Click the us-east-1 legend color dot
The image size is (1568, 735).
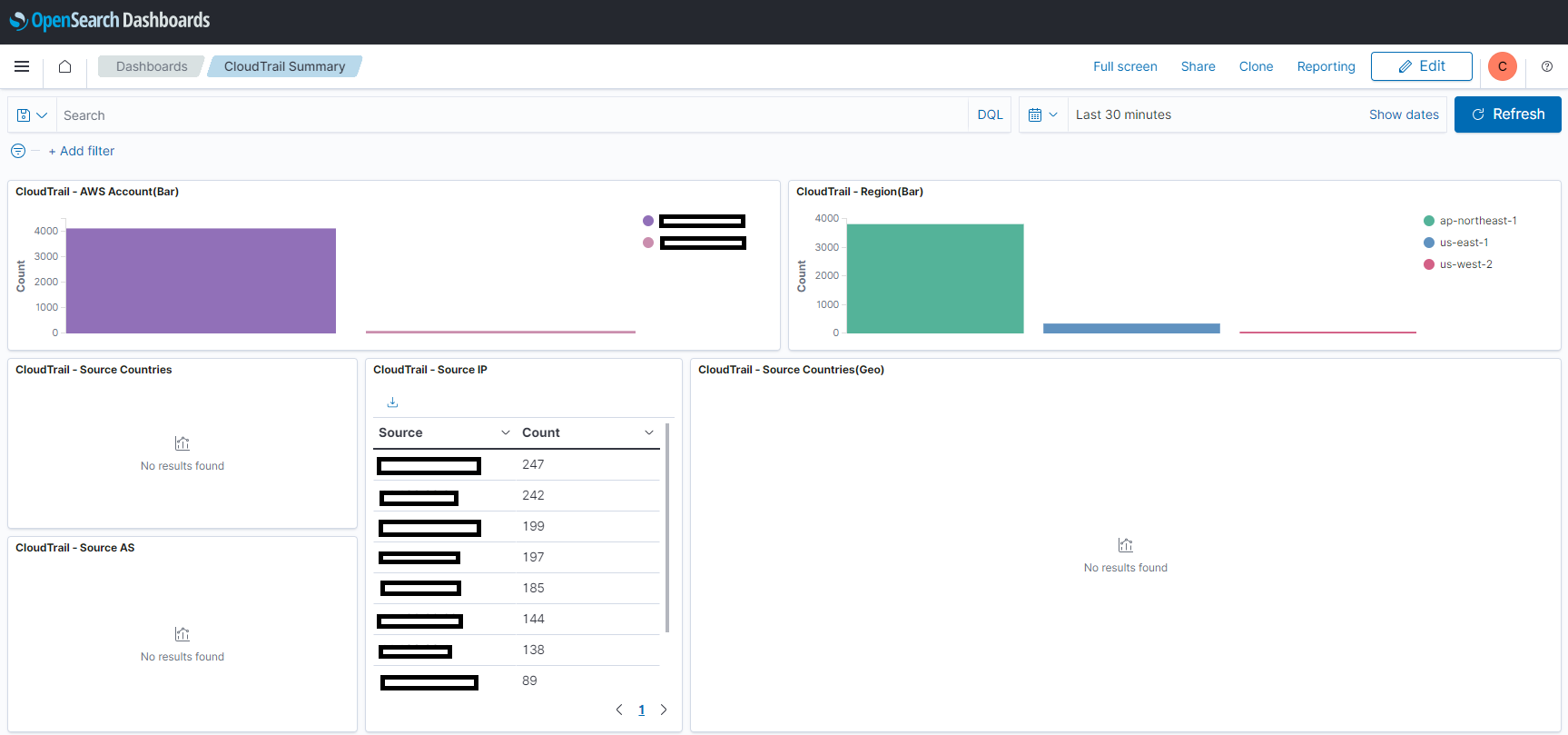(x=1429, y=243)
